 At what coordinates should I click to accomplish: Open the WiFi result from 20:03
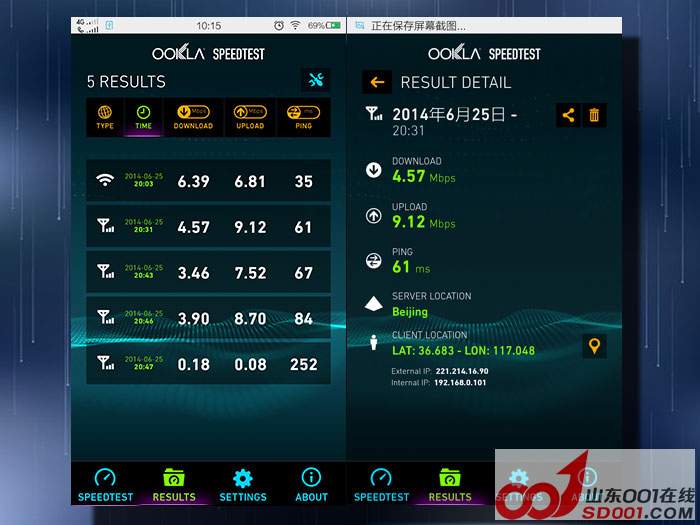208,181
